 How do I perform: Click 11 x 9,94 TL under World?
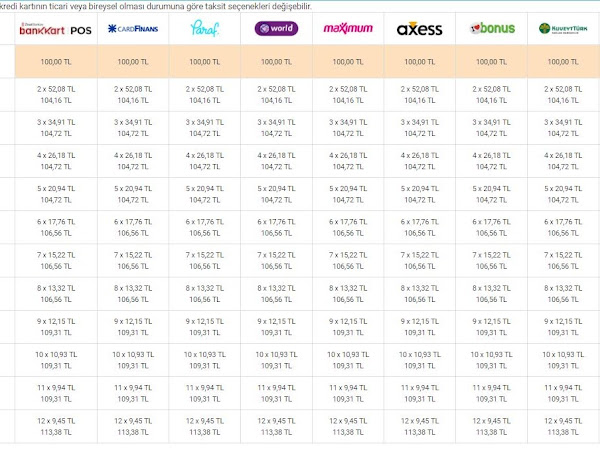pos(276,388)
